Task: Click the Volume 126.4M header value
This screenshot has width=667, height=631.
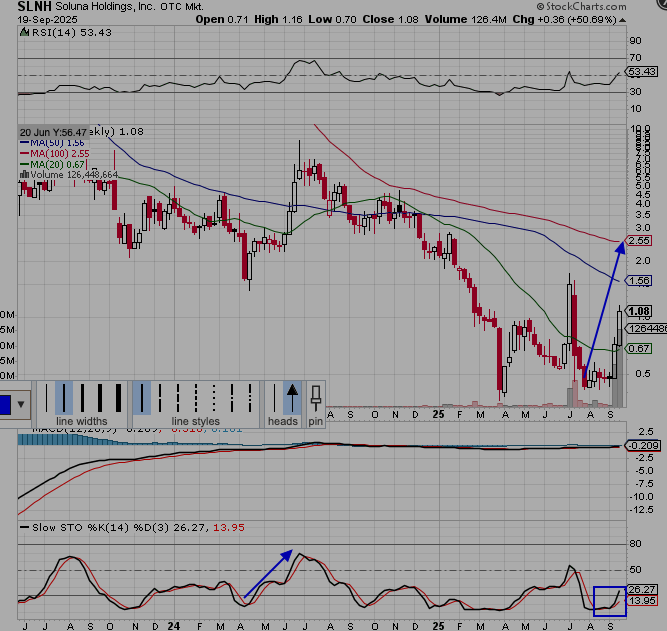Action: (465, 20)
